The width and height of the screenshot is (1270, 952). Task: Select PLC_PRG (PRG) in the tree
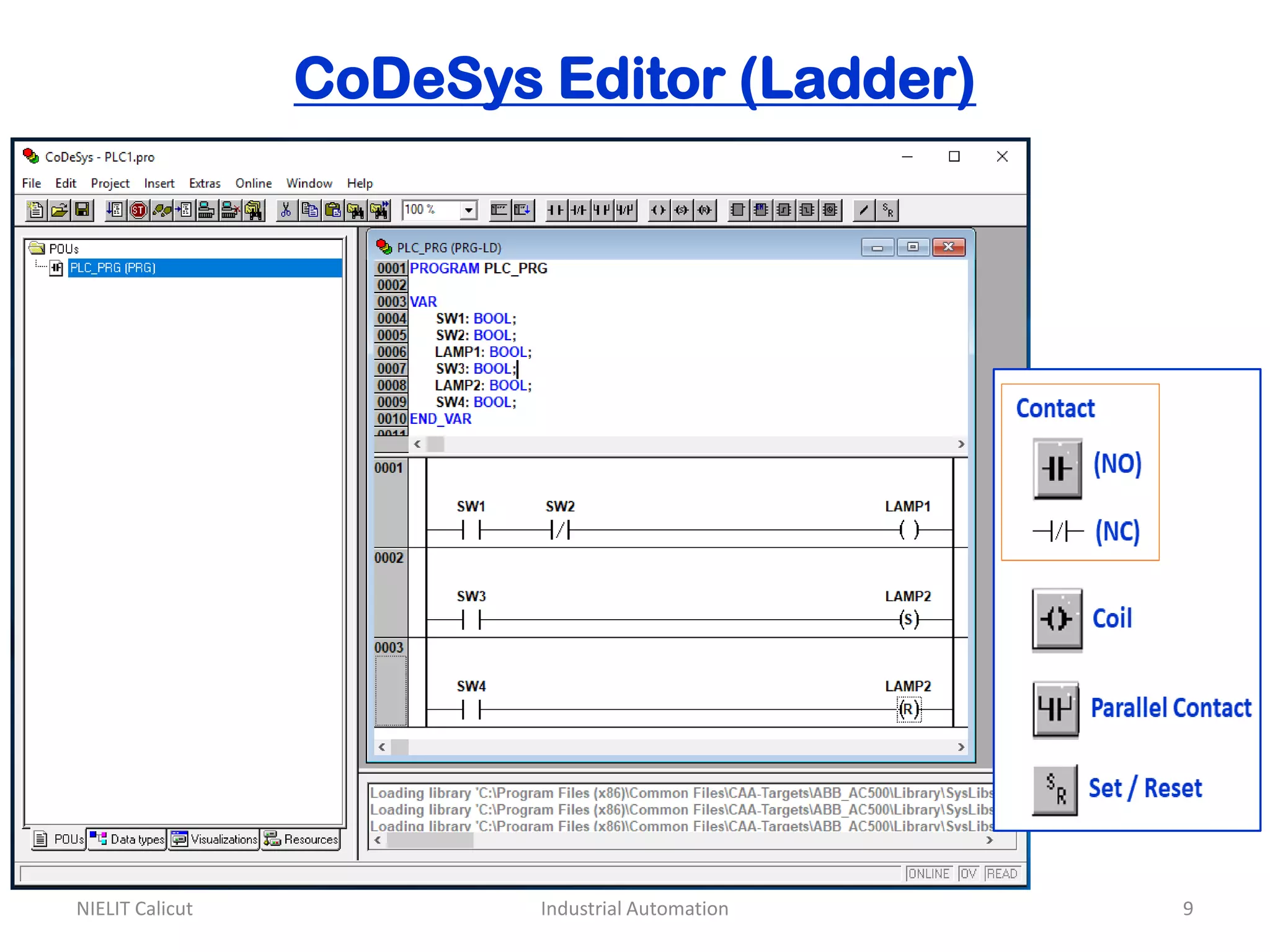pyautogui.click(x=205, y=268)
